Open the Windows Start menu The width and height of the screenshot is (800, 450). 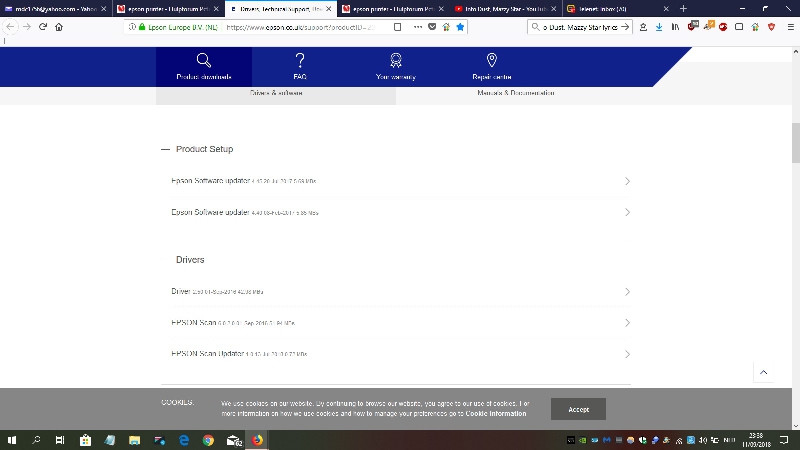click(12, 440)
